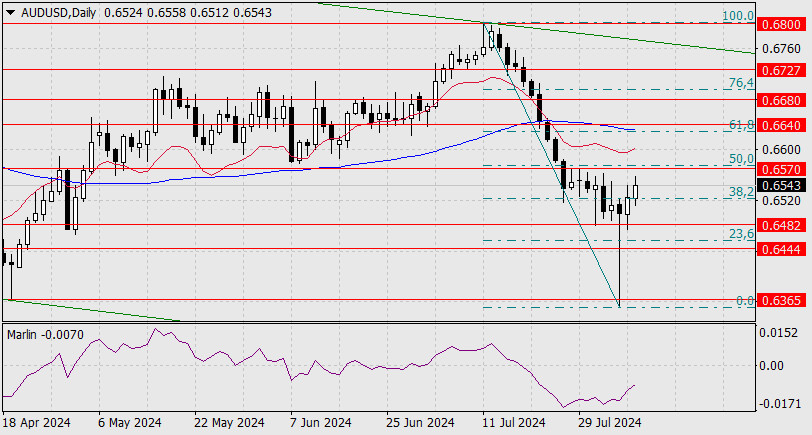Select the 0.6365 red price label
The height and width of the screenshot is (435, 812).
tap(782, 300)
